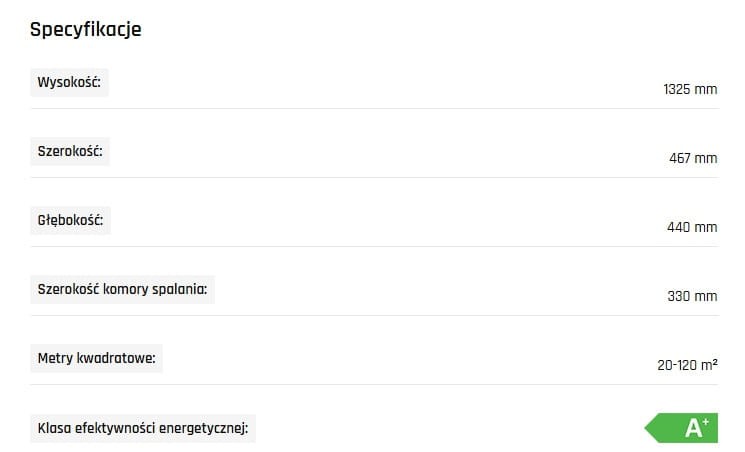
Task: Click the pointed left tip of the green badge
Action: [x=650, y=428]
